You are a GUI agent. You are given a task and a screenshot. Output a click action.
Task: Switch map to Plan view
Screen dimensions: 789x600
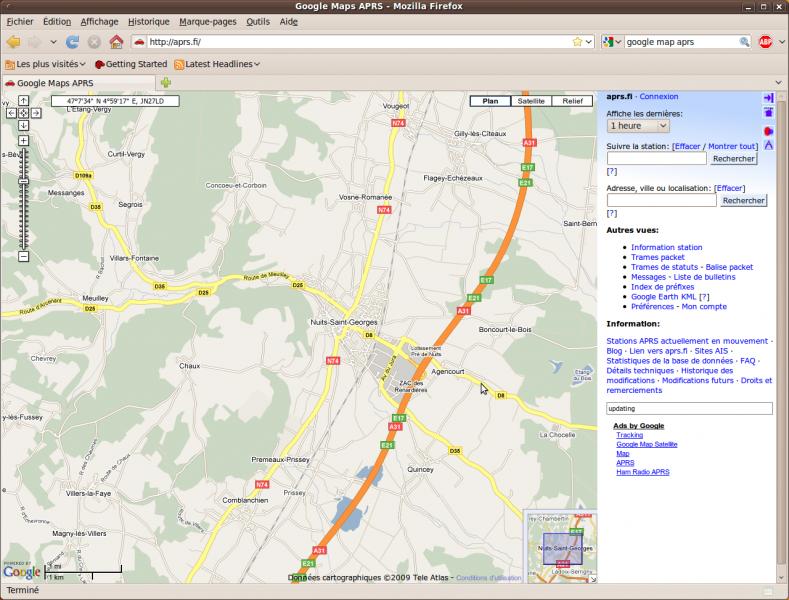tap(490, 101)
